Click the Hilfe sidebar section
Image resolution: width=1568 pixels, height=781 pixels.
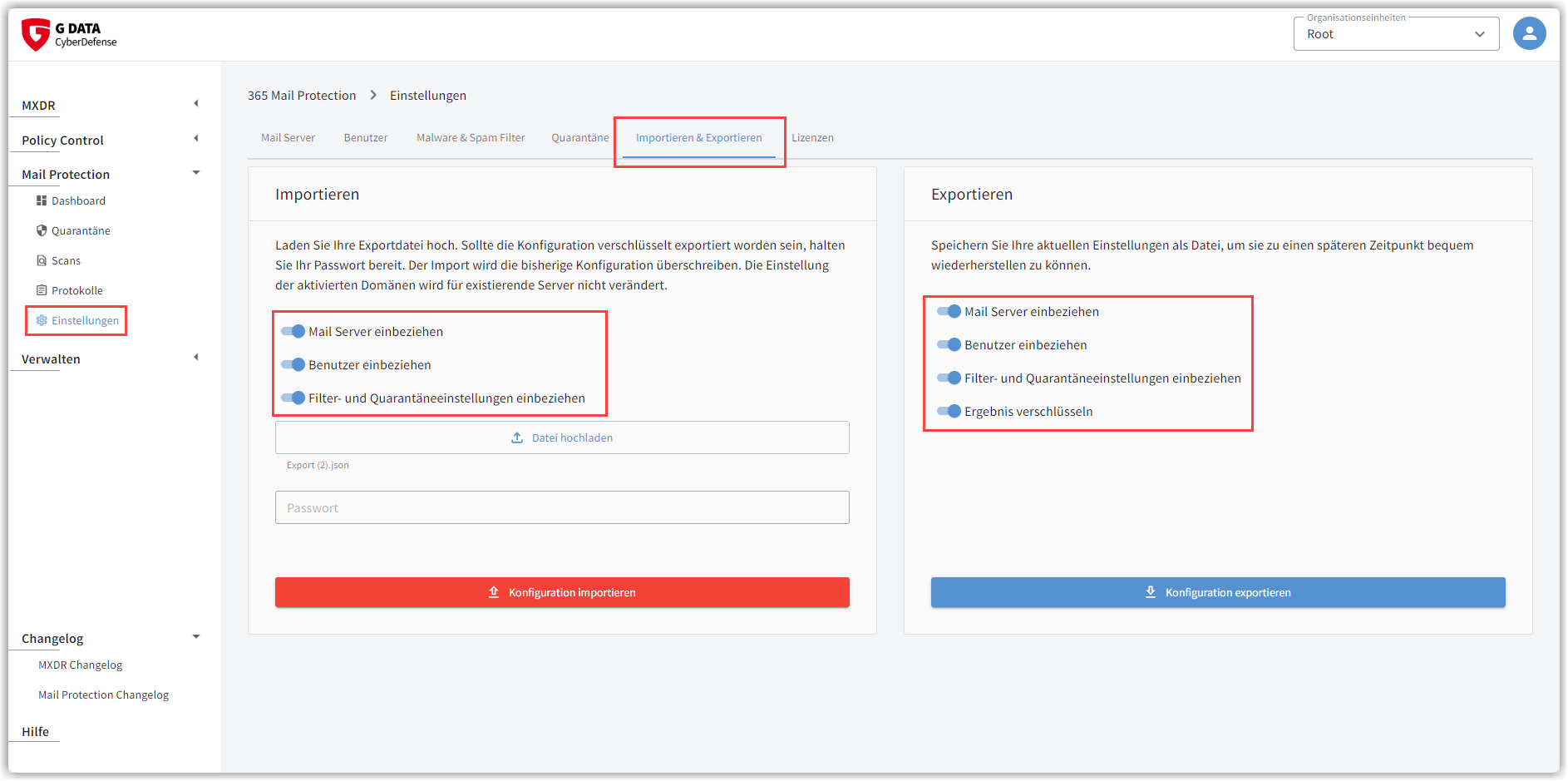pyautogui.click(x=35, y=732)
